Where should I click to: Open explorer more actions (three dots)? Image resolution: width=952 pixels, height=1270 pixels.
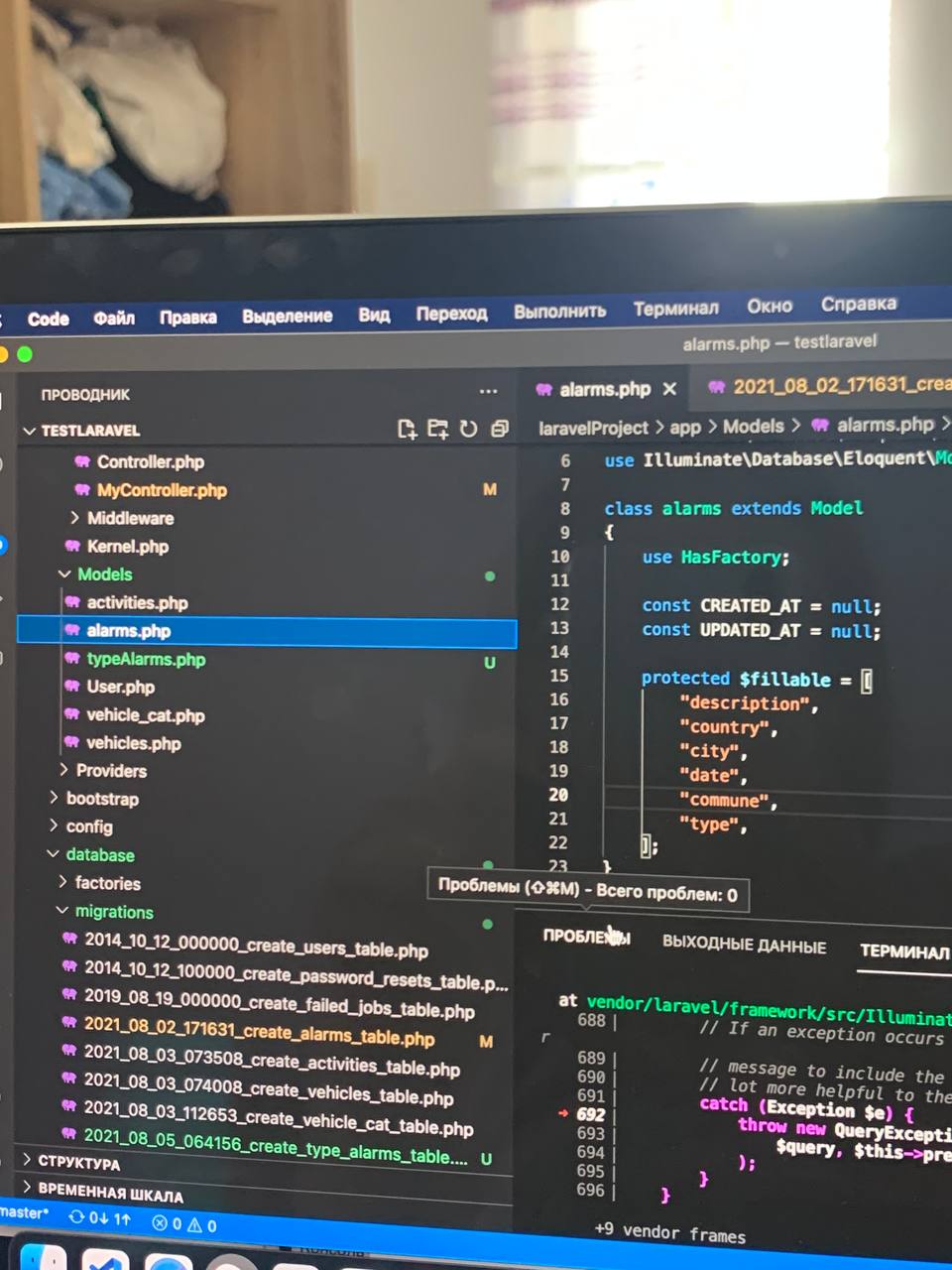tap(488, 392)
